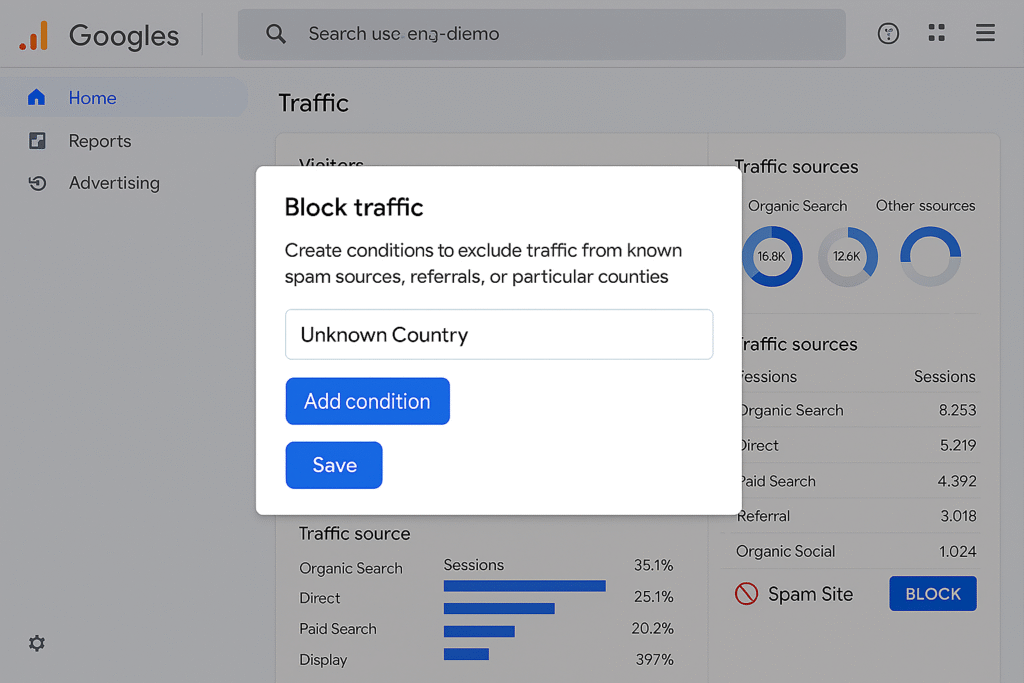The height and width of the screenshot is (683, 1024).
Task: Select Reports in the sidebar
Action: pos(99,141)
